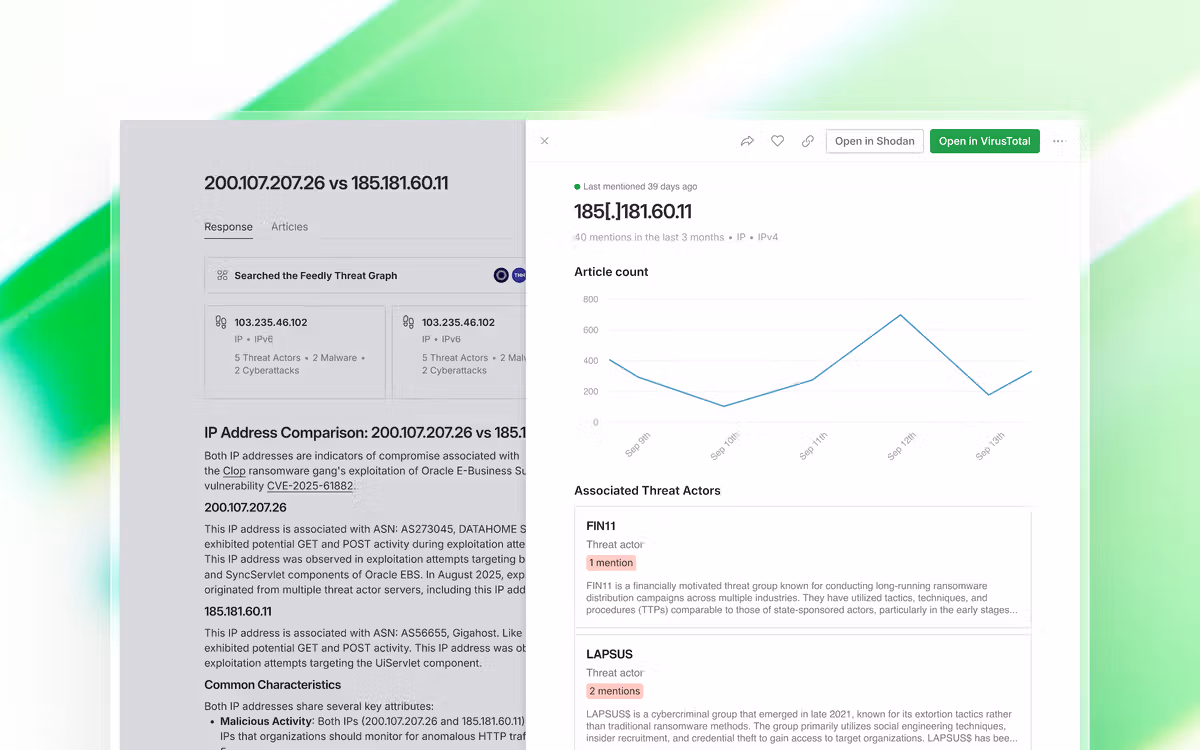Switch to the Articles tab
The height and width of the screenshot is (750, 1200).
point(290,227)
